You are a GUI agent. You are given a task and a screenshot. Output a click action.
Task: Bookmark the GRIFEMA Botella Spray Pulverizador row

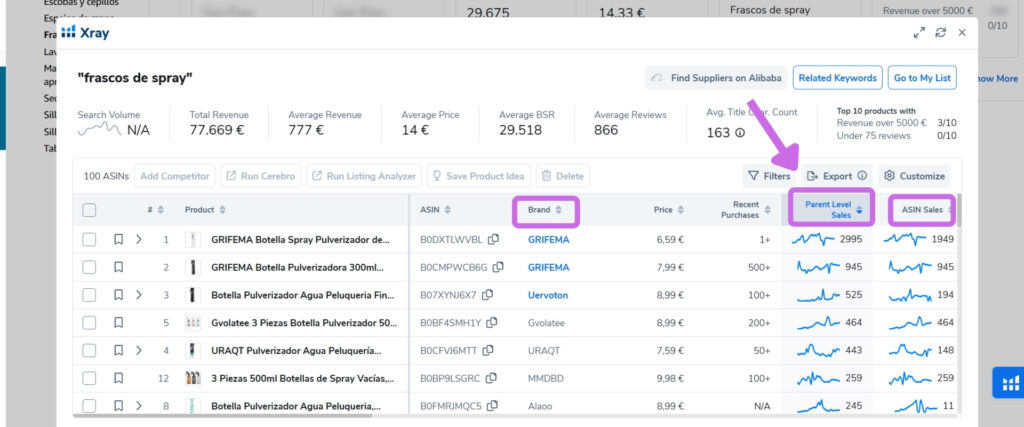[118, 240]
